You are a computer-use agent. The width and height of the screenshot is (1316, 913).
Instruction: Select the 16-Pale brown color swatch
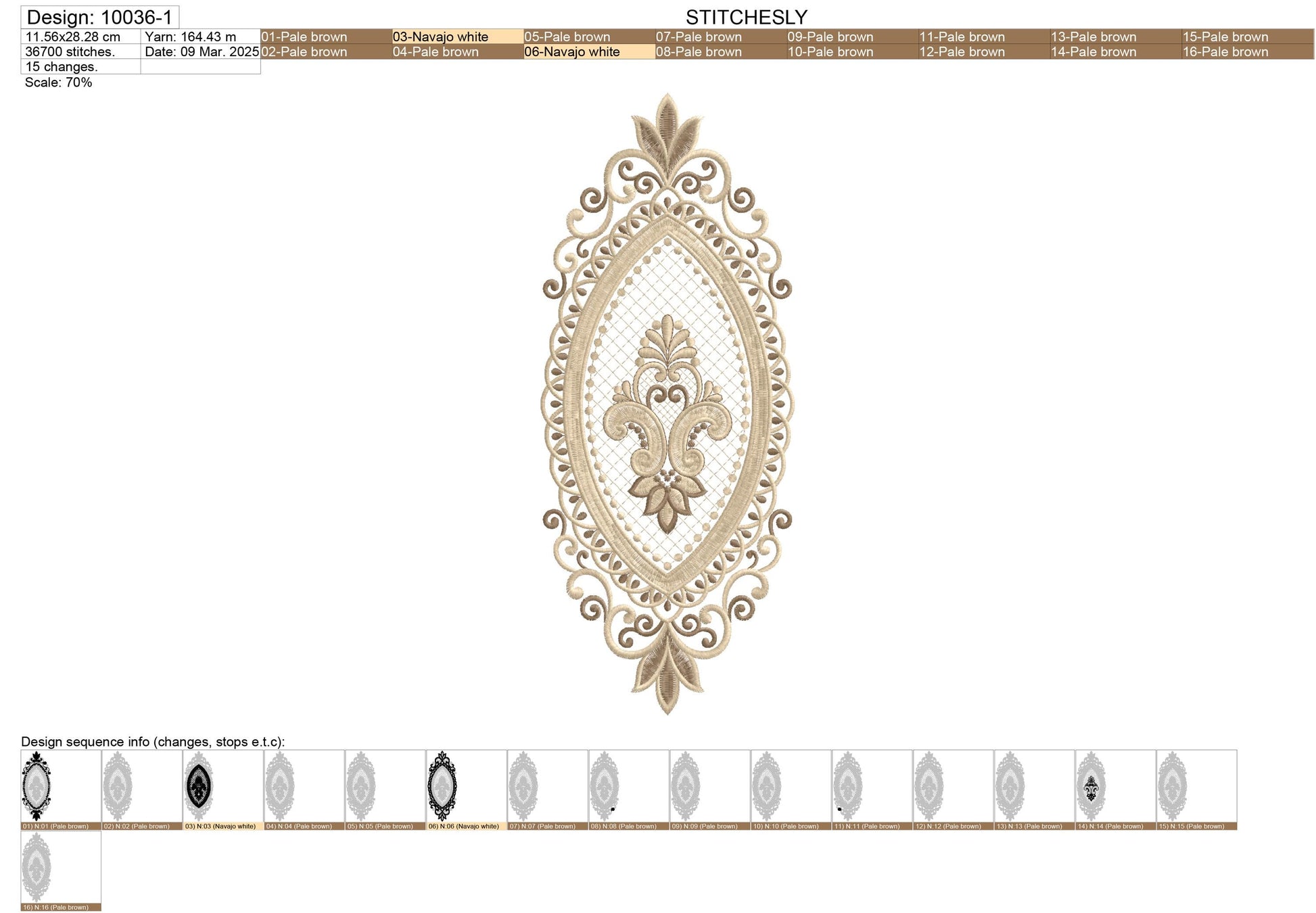pyautogui.click(x=1247, y=51)
